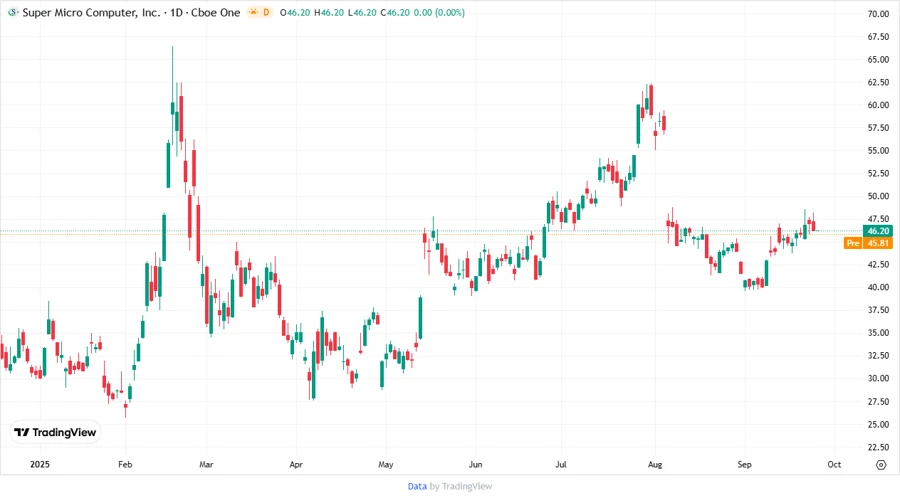900x498 pixels.
Task: Click the C46.20 close value
Action: click(x=395, y=13)
